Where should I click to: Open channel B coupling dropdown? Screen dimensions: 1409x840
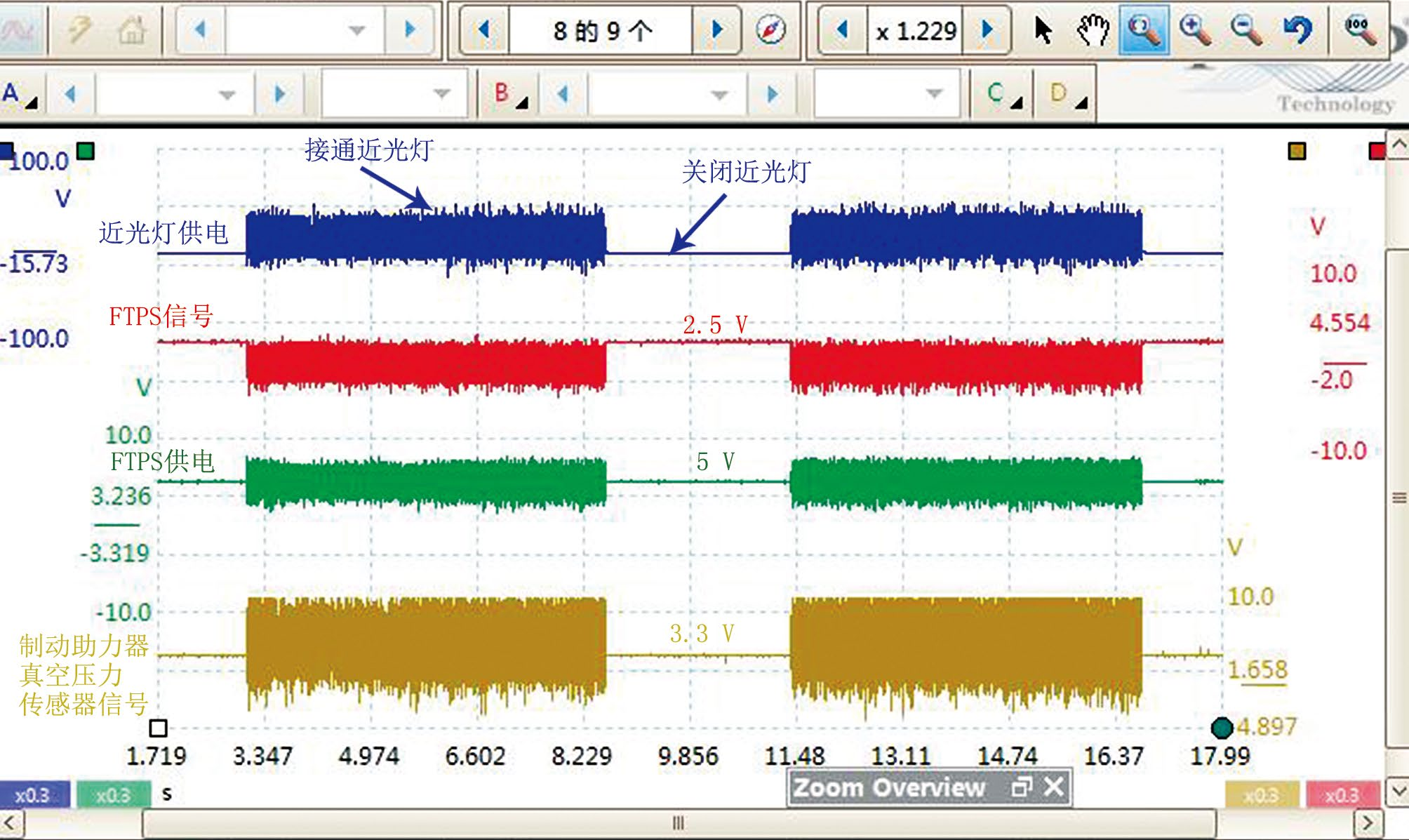tap(933, 93)
